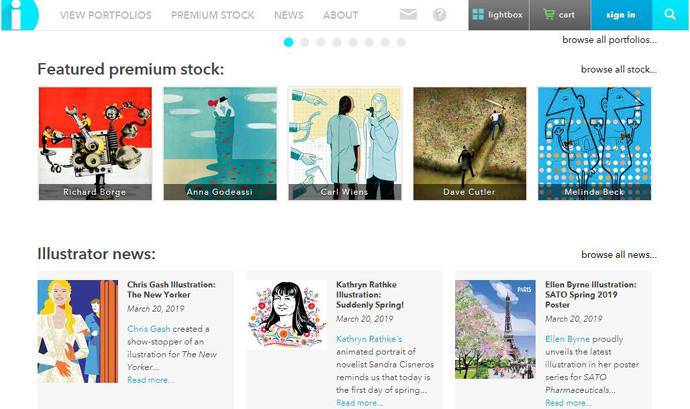Open the Premium Stock menu
690x409 pixels.
coord(212,15)
